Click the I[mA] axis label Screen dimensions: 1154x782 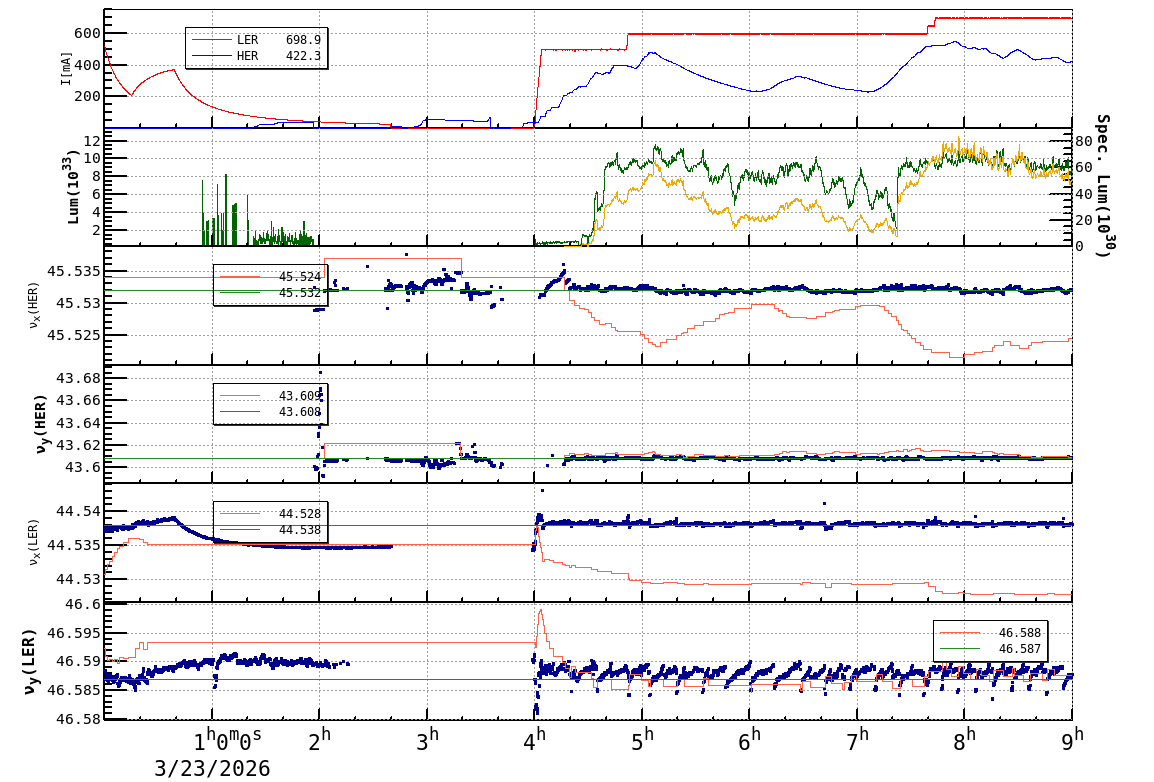pyautogui.click(x=67, y=68)
